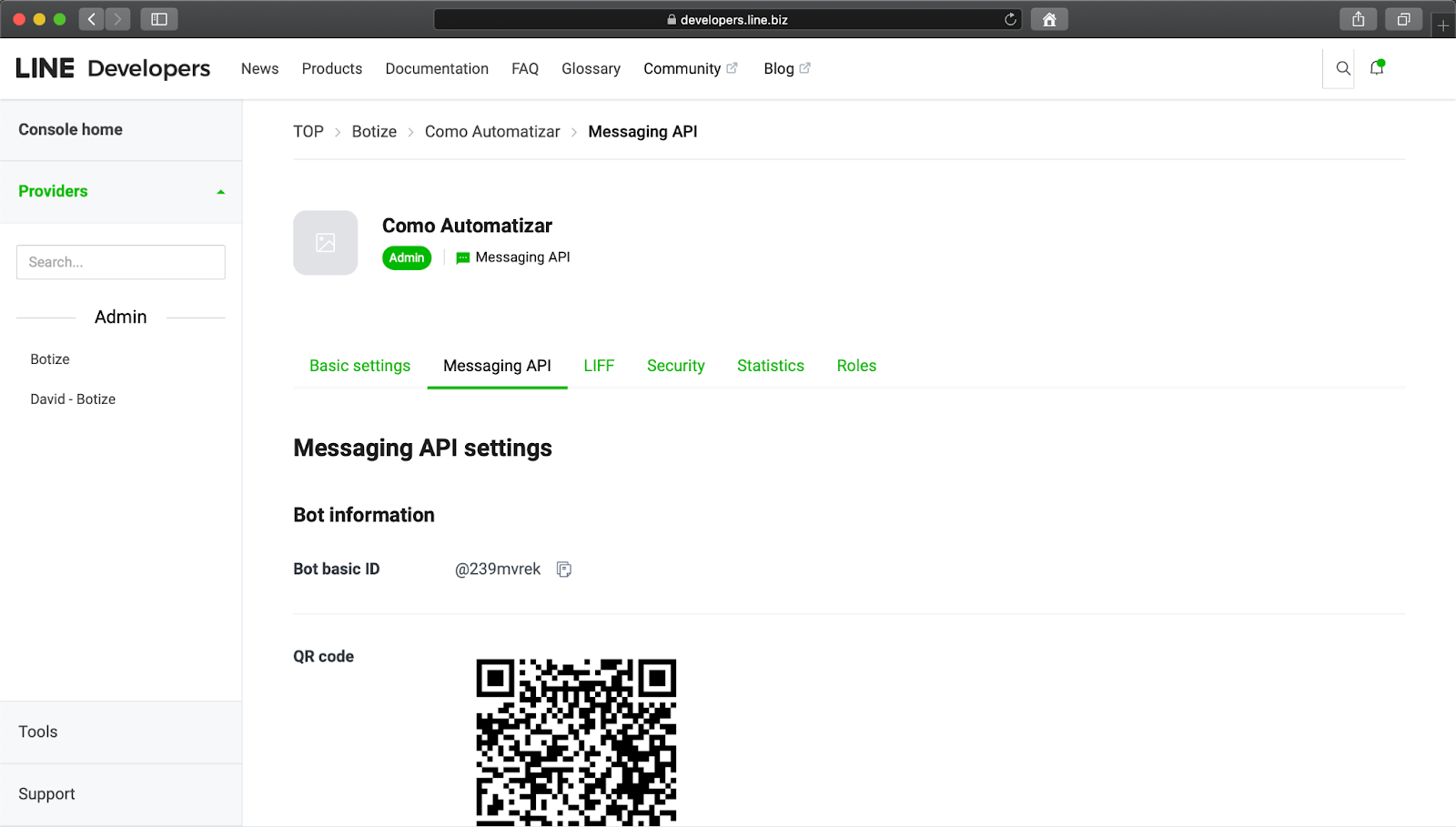Open the Blog external link

tap(787, 68)
